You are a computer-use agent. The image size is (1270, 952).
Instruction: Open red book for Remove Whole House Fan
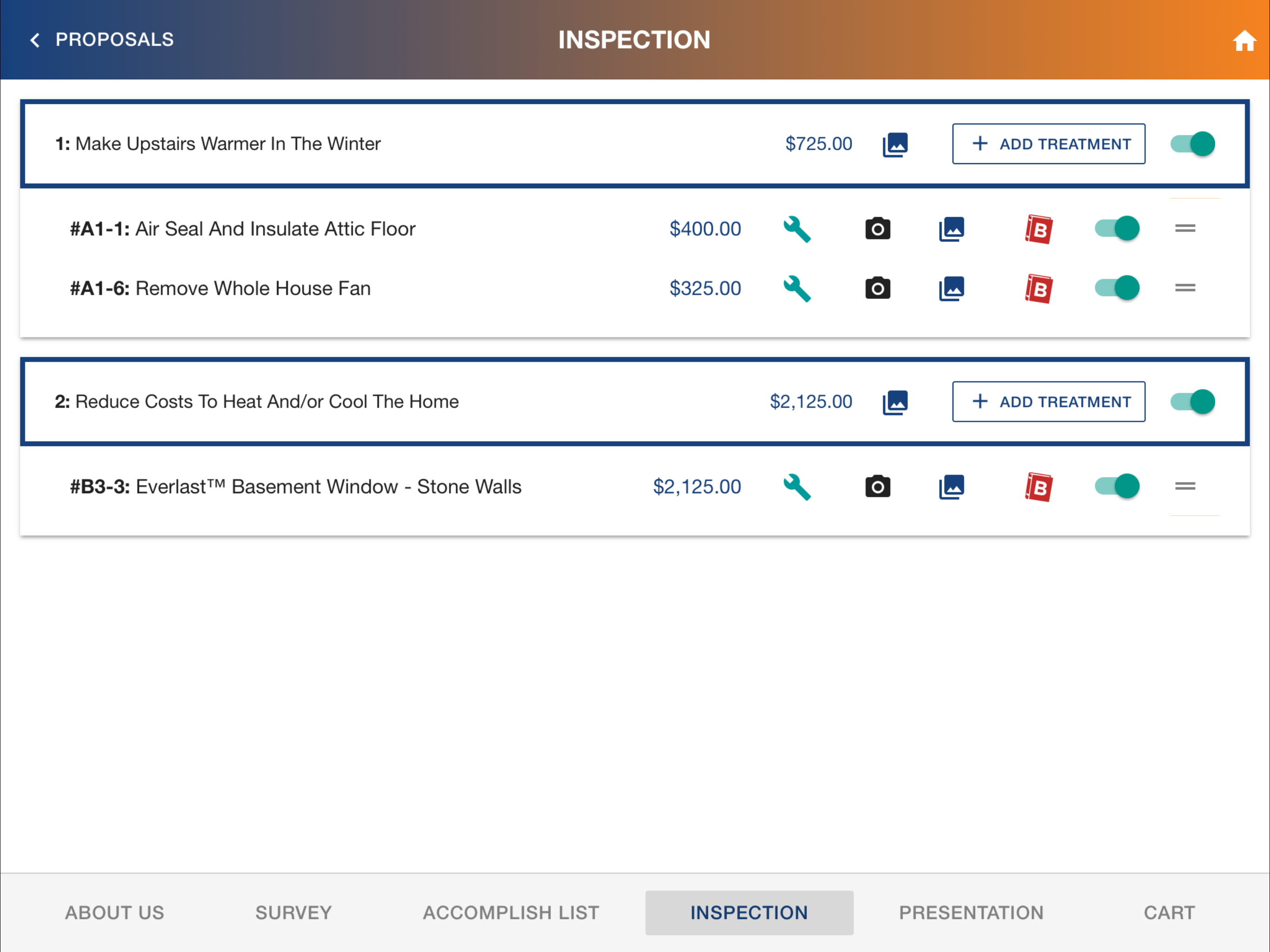click(x=1038, y=289)
